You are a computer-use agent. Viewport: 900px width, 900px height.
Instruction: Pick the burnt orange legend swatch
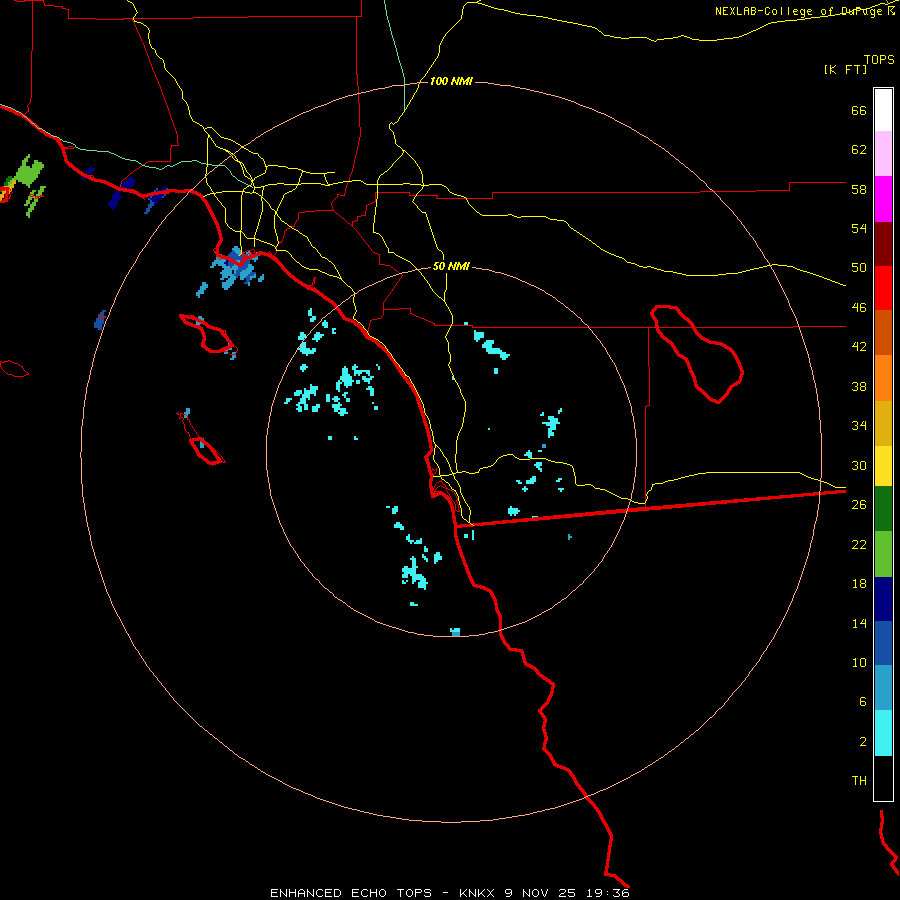883,333
